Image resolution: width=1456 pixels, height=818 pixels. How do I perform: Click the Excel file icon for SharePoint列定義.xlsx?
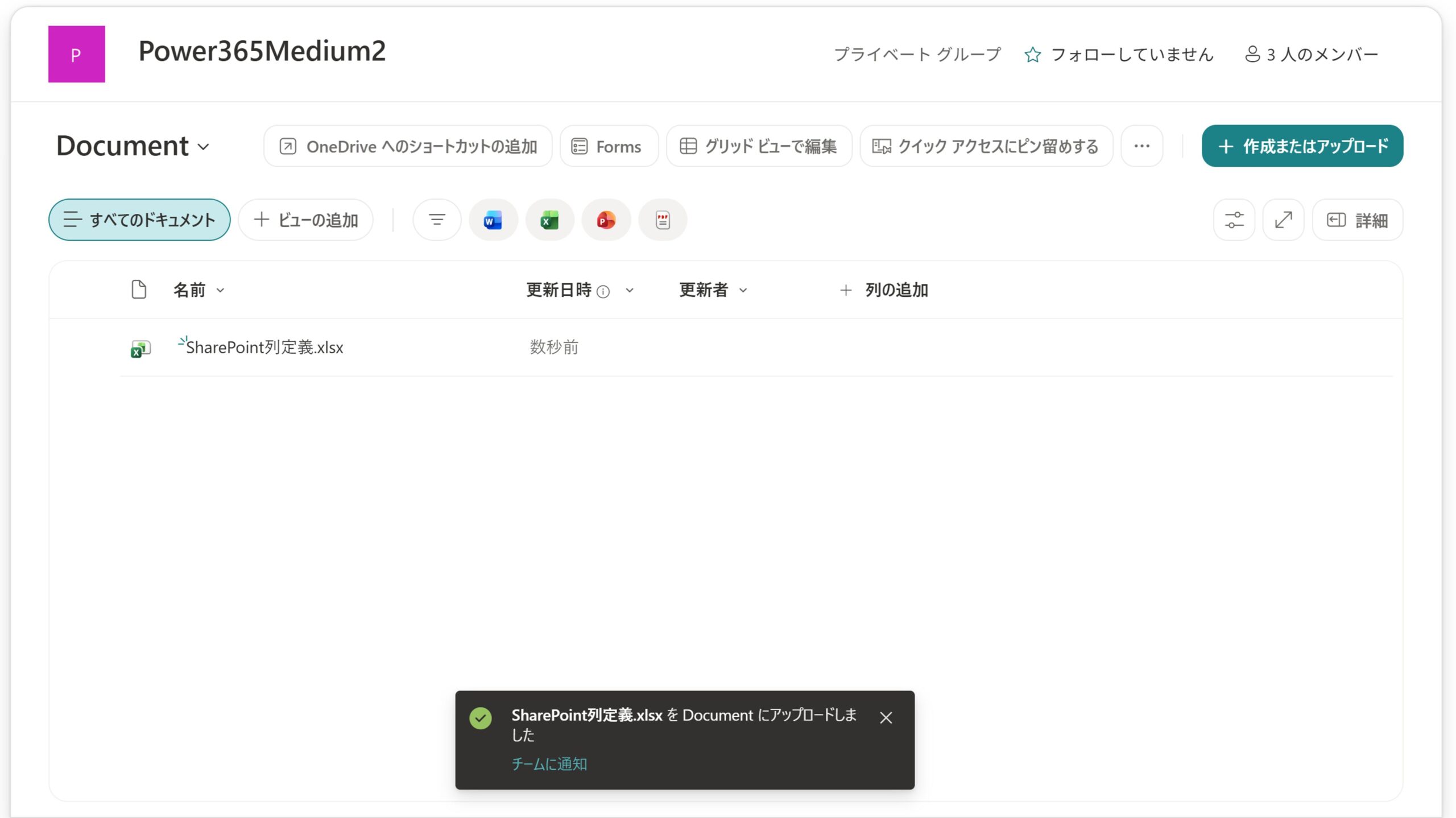140,348
